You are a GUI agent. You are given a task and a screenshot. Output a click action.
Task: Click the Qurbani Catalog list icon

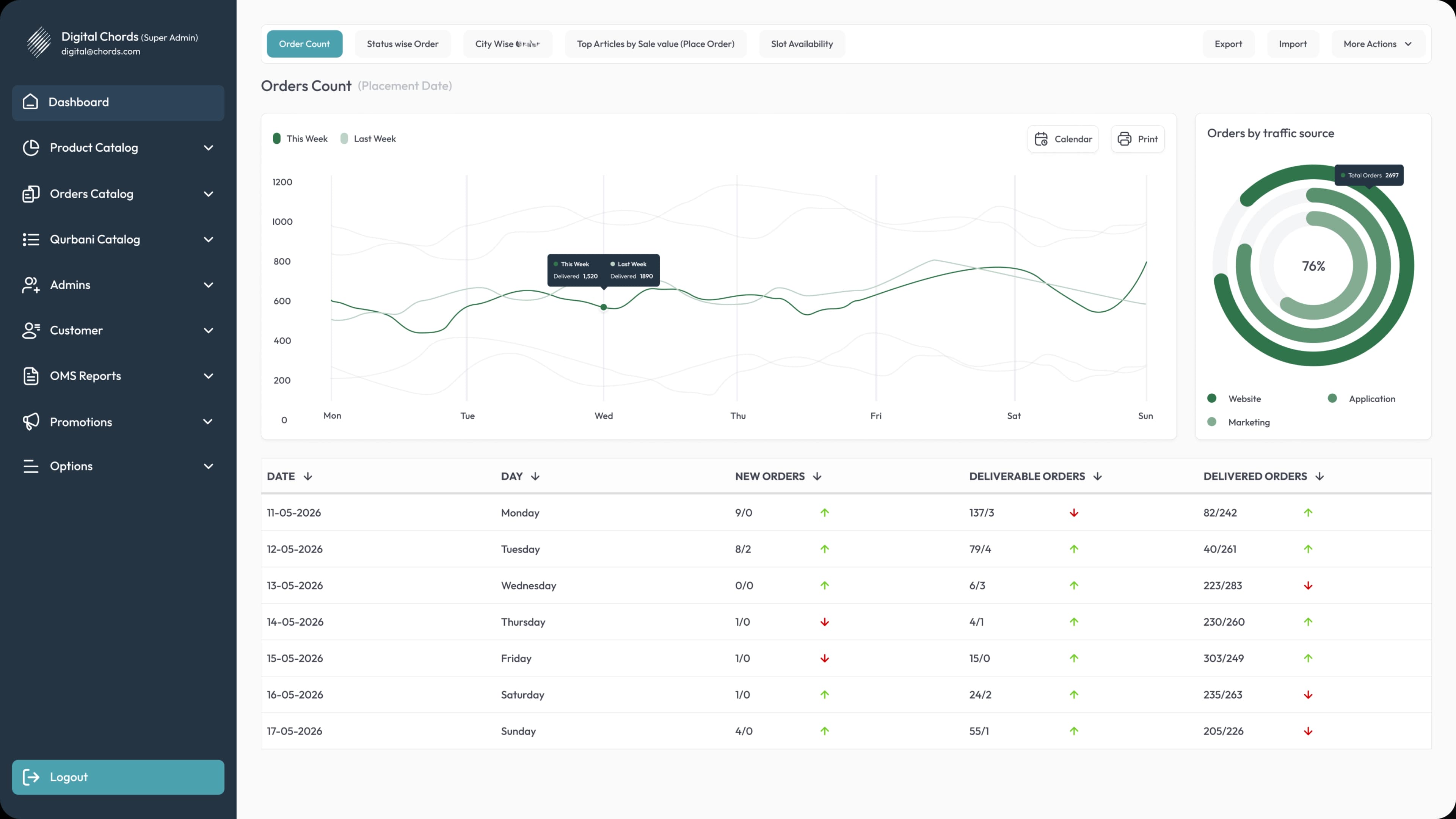[x=30, y=240]
